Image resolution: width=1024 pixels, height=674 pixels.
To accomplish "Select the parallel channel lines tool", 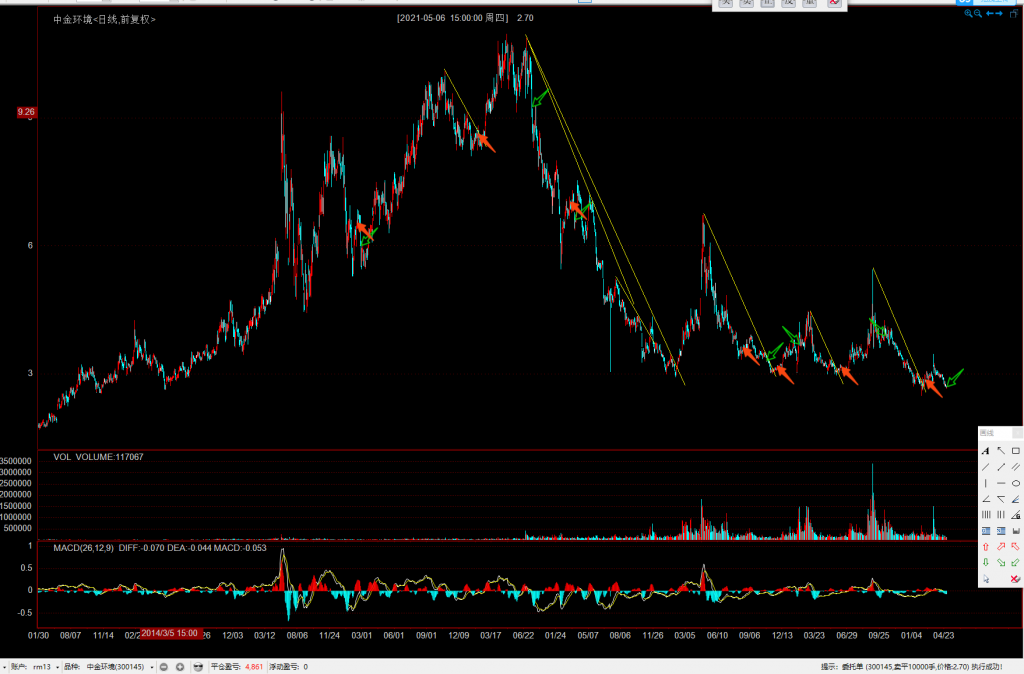I will (x=1016, y=467).
